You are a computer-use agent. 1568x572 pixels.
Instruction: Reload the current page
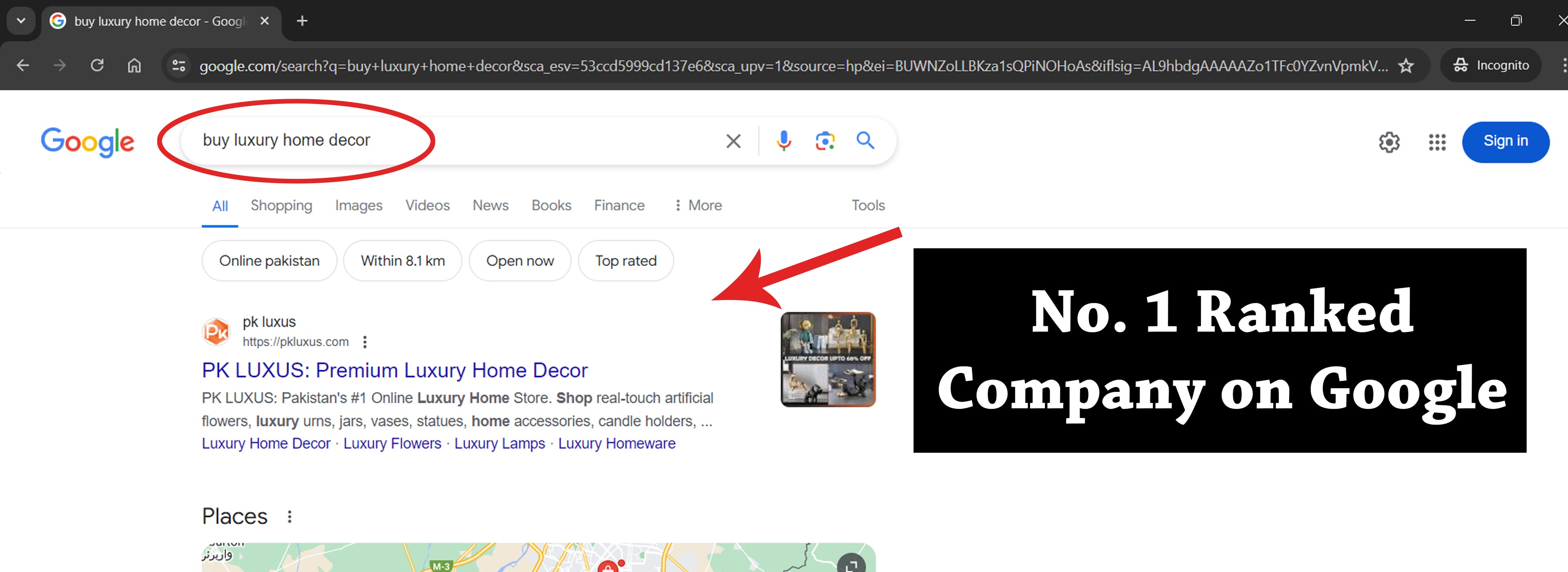coord(97,65)
